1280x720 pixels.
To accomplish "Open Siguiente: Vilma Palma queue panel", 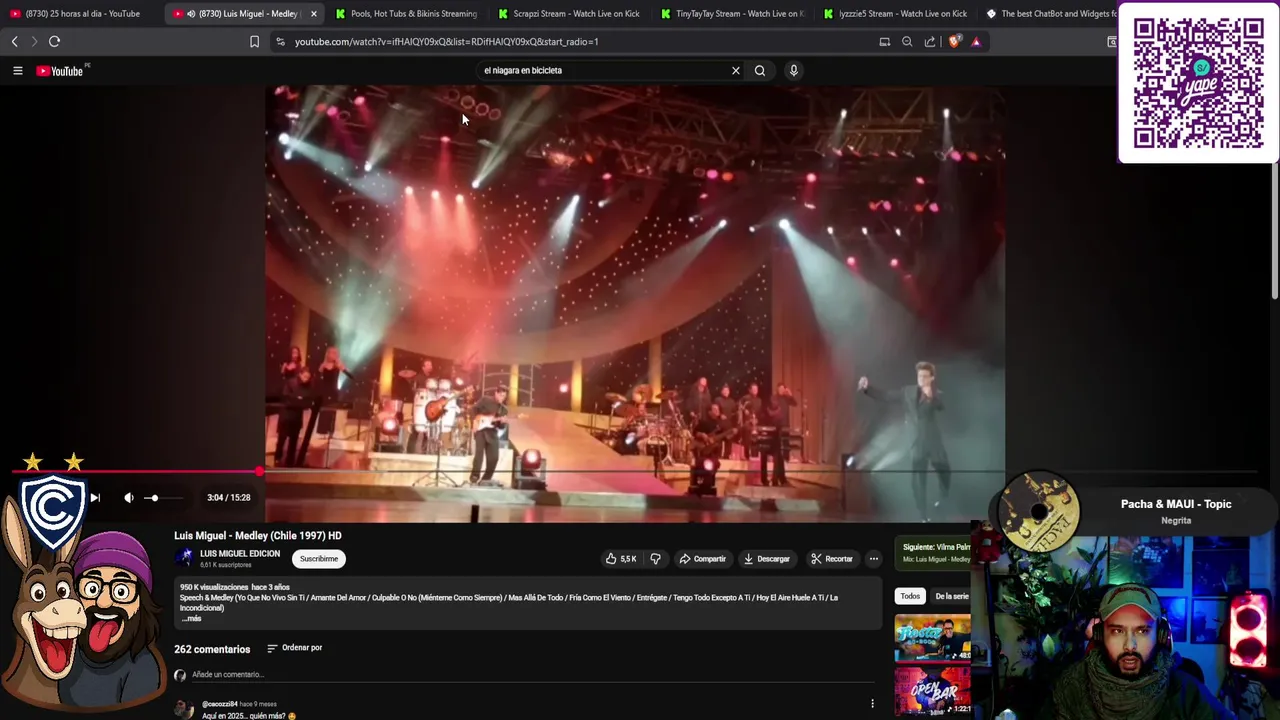I will pos(934,553).
